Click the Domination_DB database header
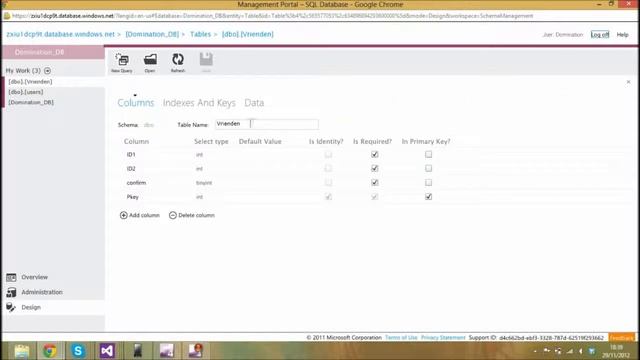Screen dimensions: 640x360 tap(53, 52)
